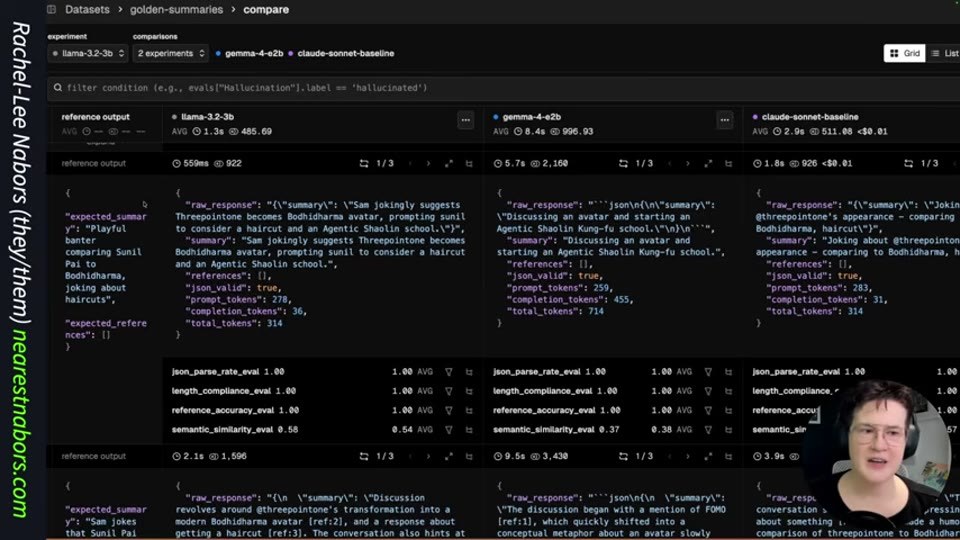This screenshot has height=540, width=960.
Task: Click repetitions icon in gemma 5.7s row
Action: 623,163
